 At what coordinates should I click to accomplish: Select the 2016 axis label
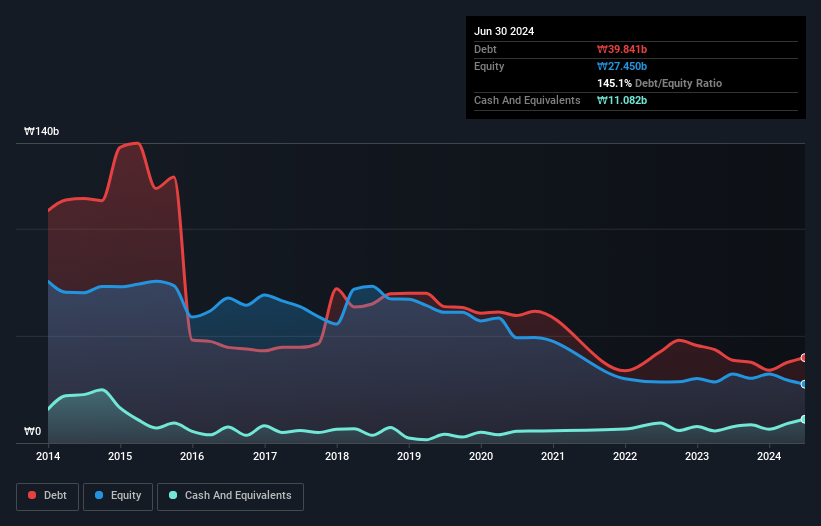(x=192, y=456)
